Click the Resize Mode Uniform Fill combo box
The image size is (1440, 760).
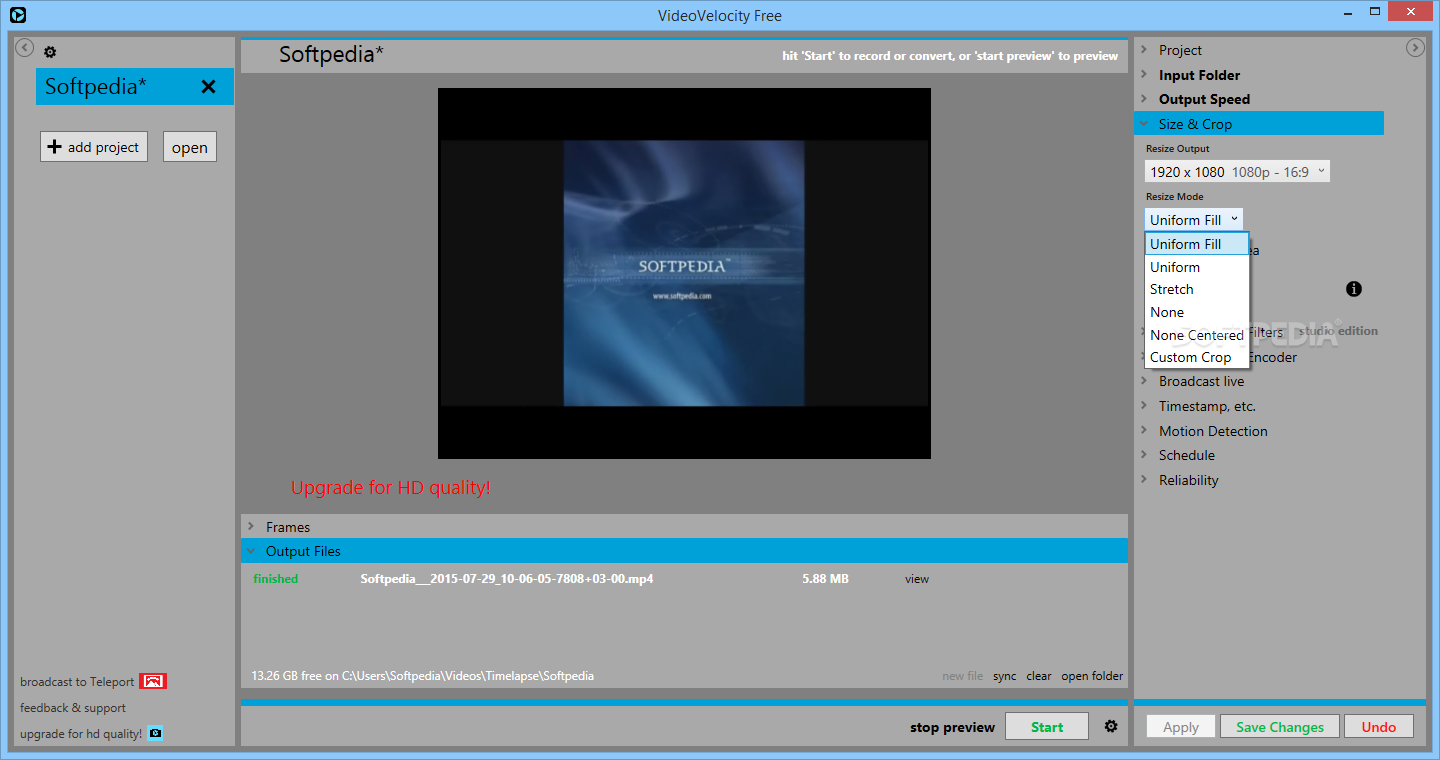pos(1194,220)
